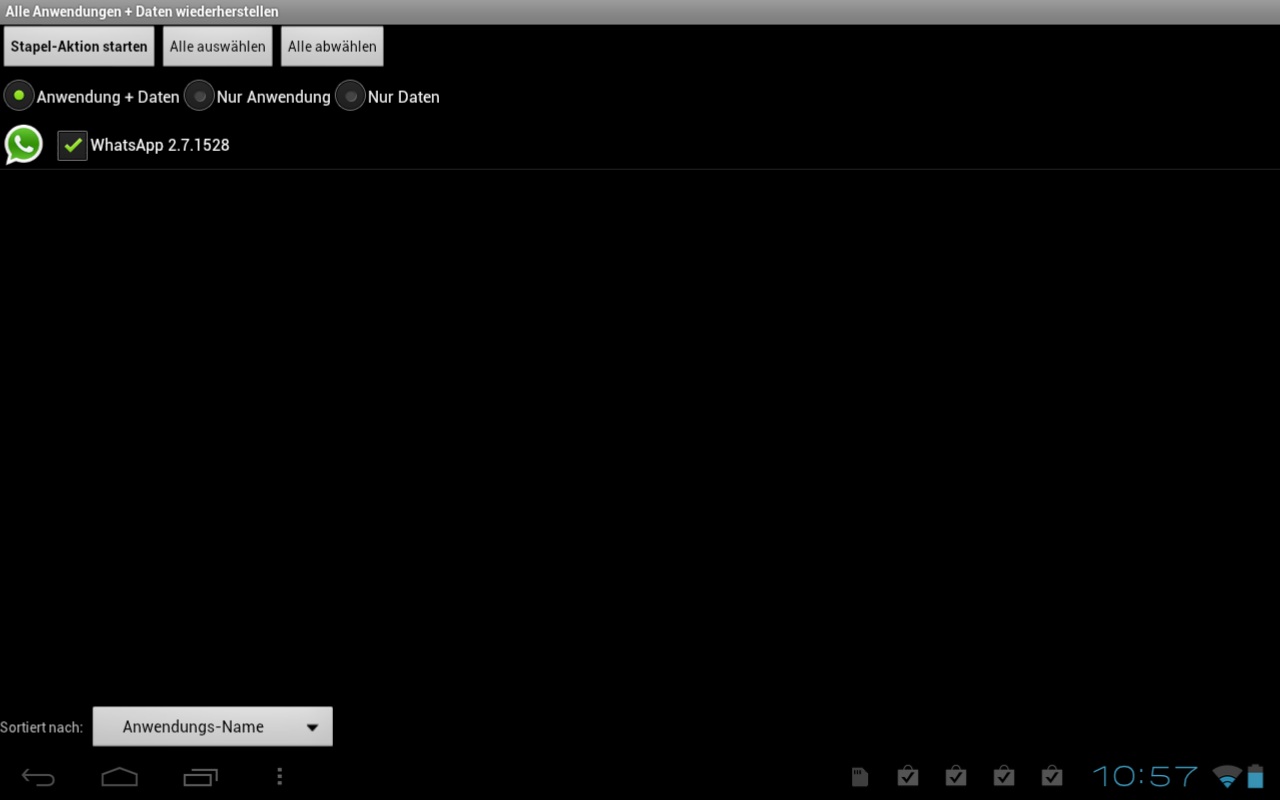1280x800 pixels.
Task: Tap the battery status icon
Action: point(1255,777)
